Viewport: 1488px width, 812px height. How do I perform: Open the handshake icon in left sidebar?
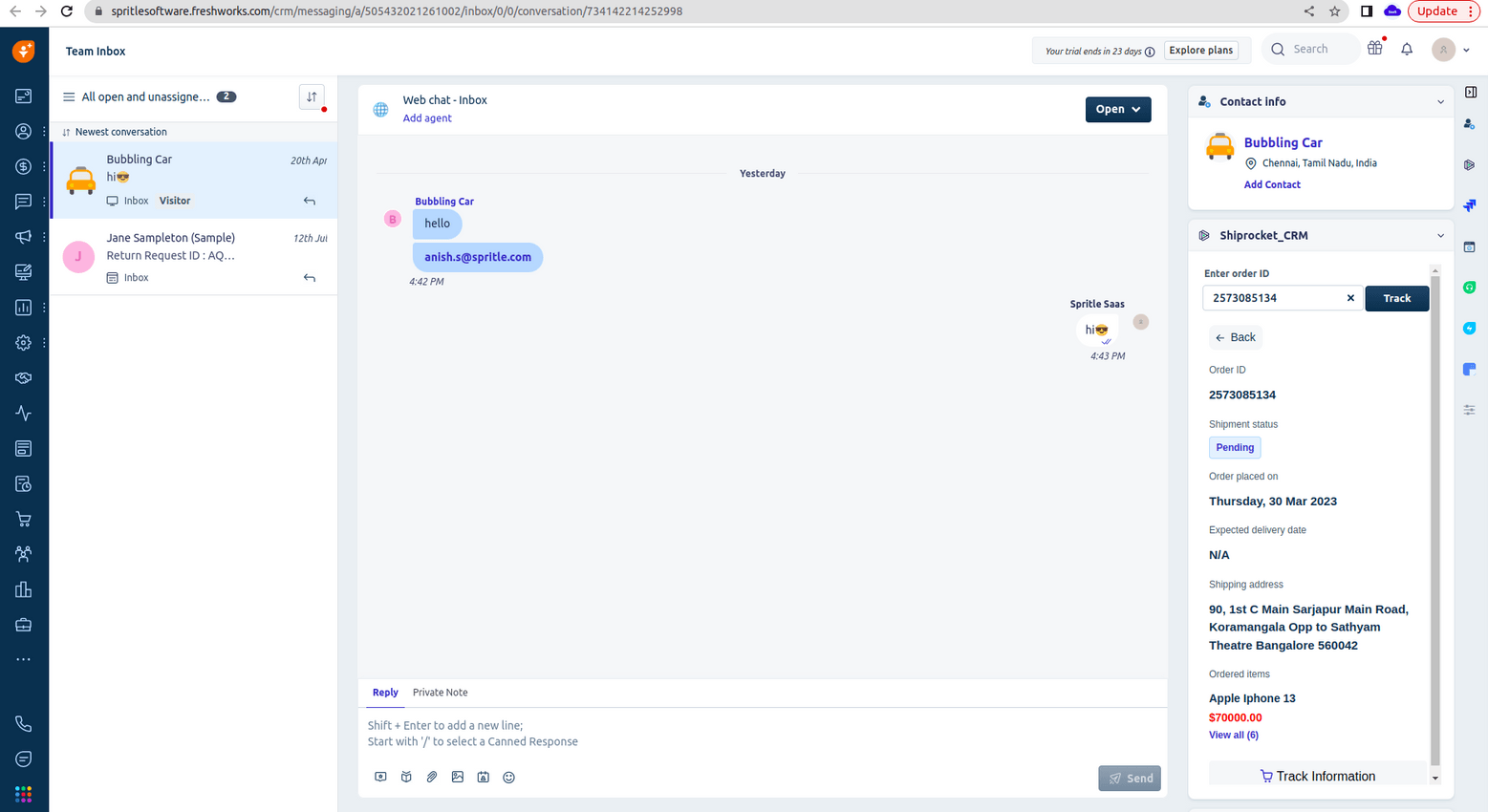[x=24, y=378]
